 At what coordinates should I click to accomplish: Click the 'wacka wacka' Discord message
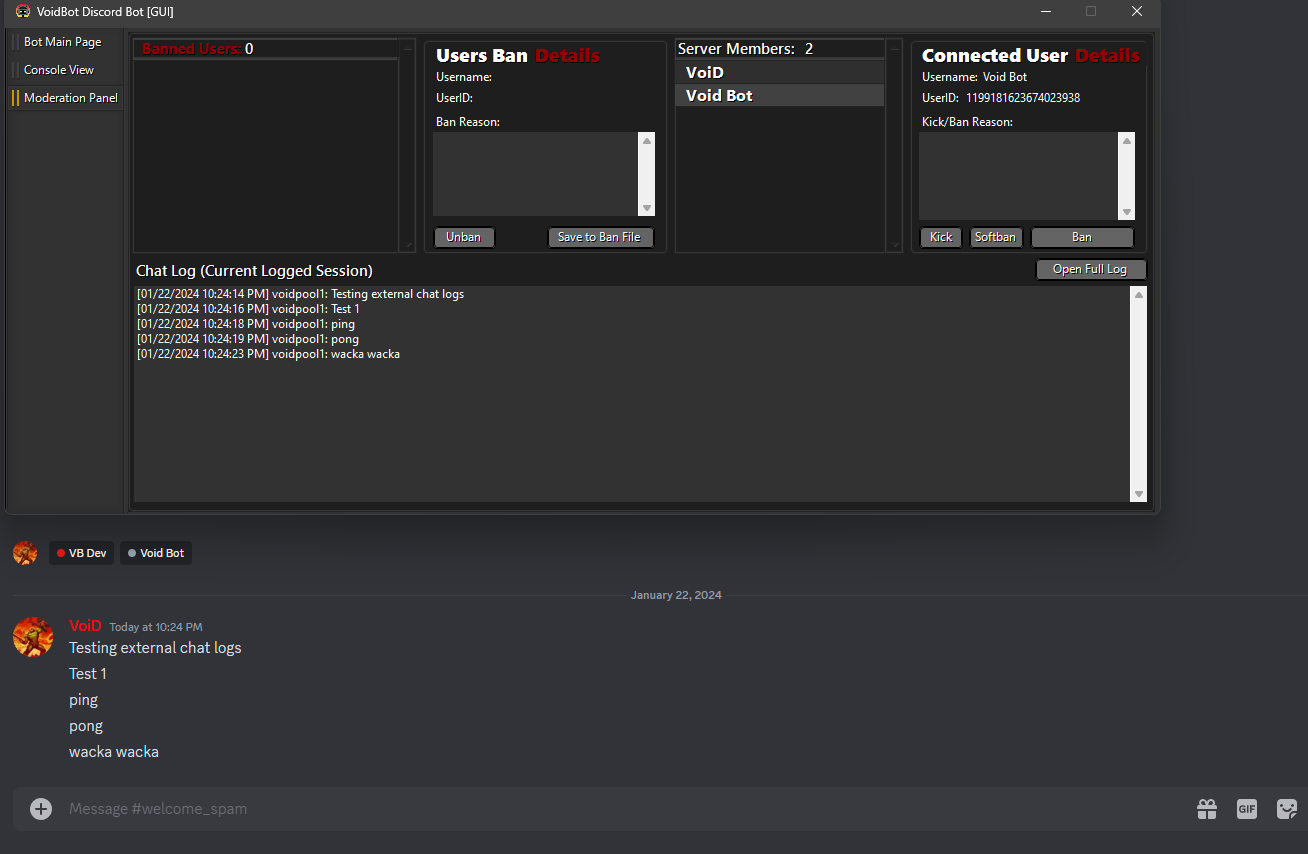click(x=114, y=752)
